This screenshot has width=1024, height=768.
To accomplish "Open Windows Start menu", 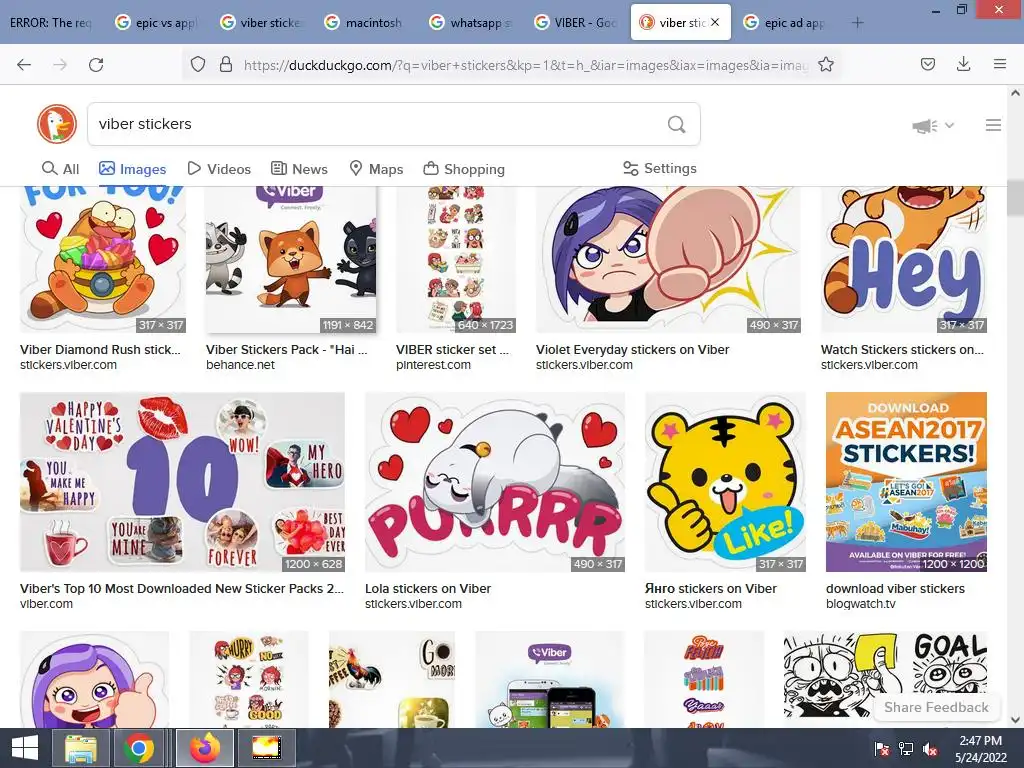I will pos(25,748).
